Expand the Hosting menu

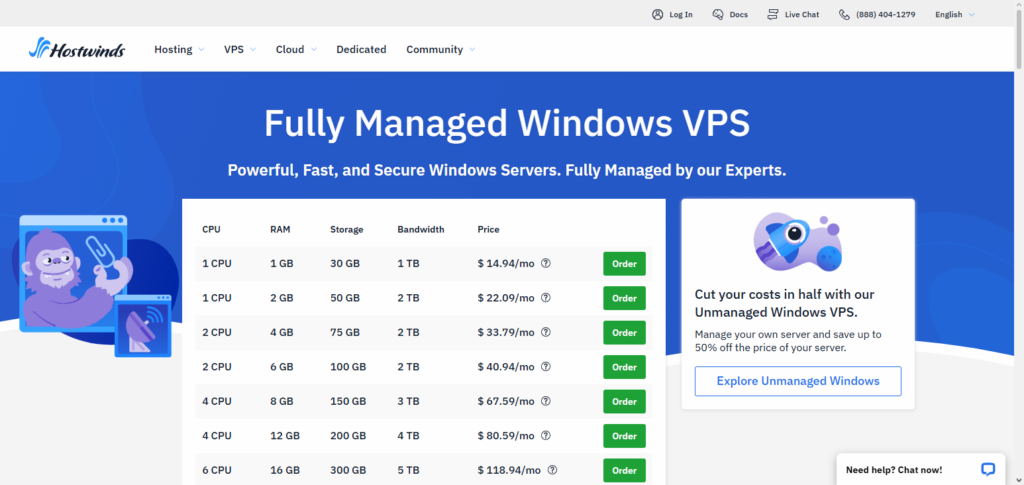tap(179, 49)
